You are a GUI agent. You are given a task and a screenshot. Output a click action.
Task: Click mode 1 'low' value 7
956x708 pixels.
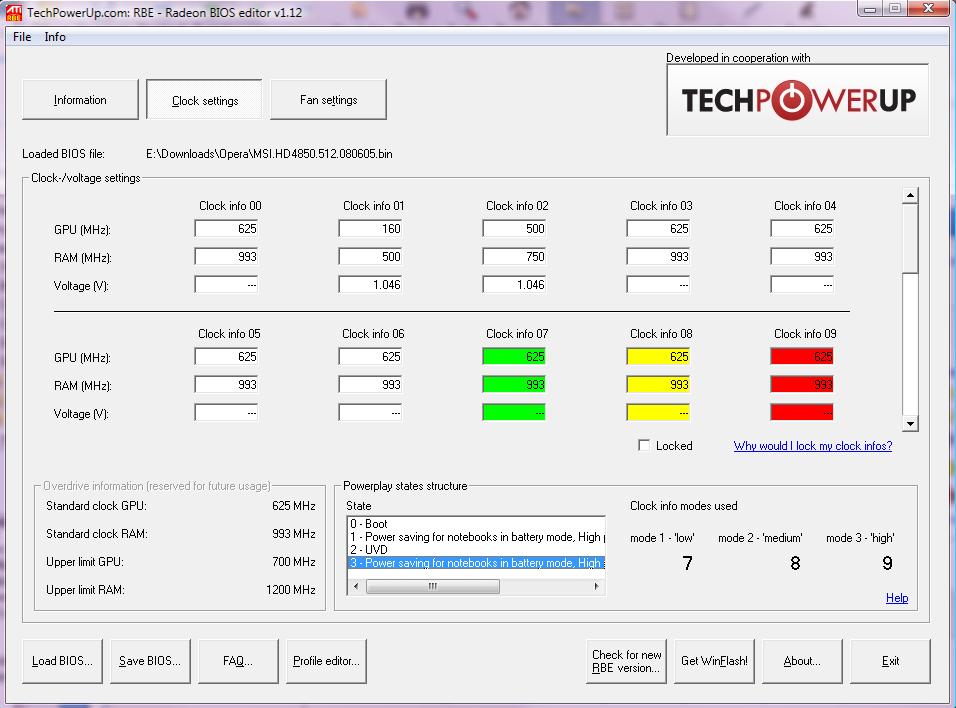[x=687, y=563]
